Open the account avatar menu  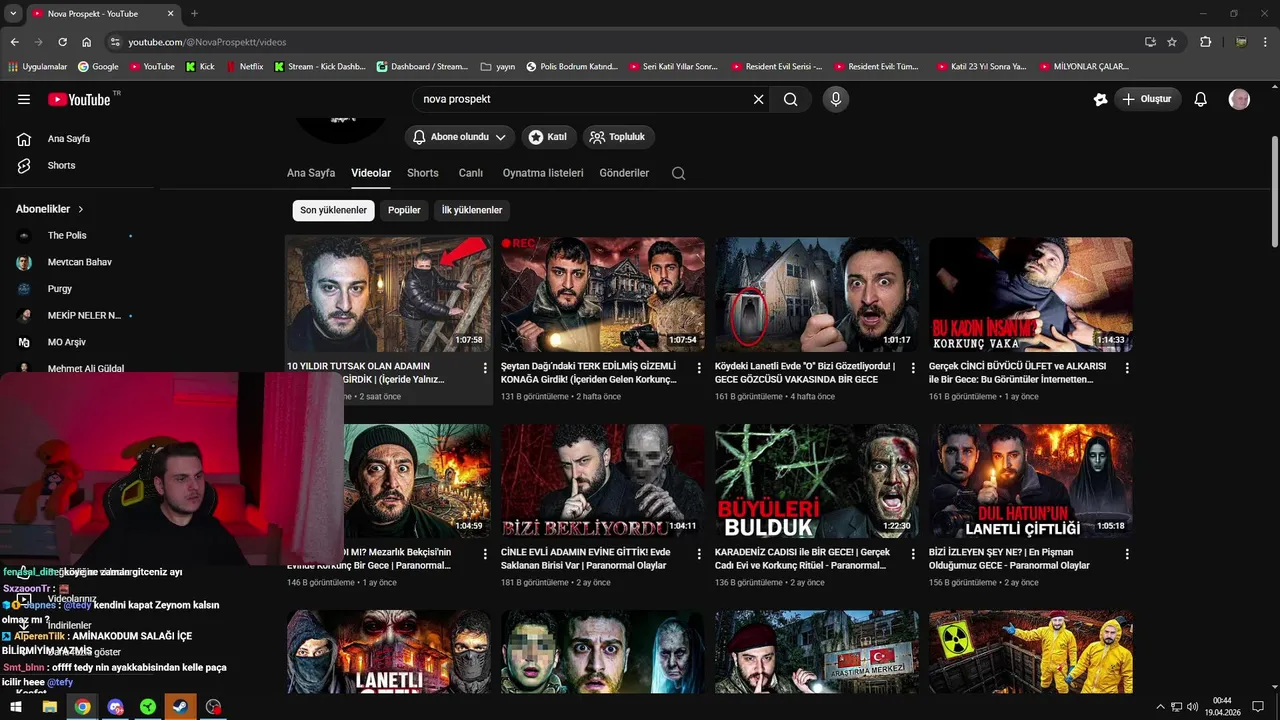click(x=1239, y=99)
